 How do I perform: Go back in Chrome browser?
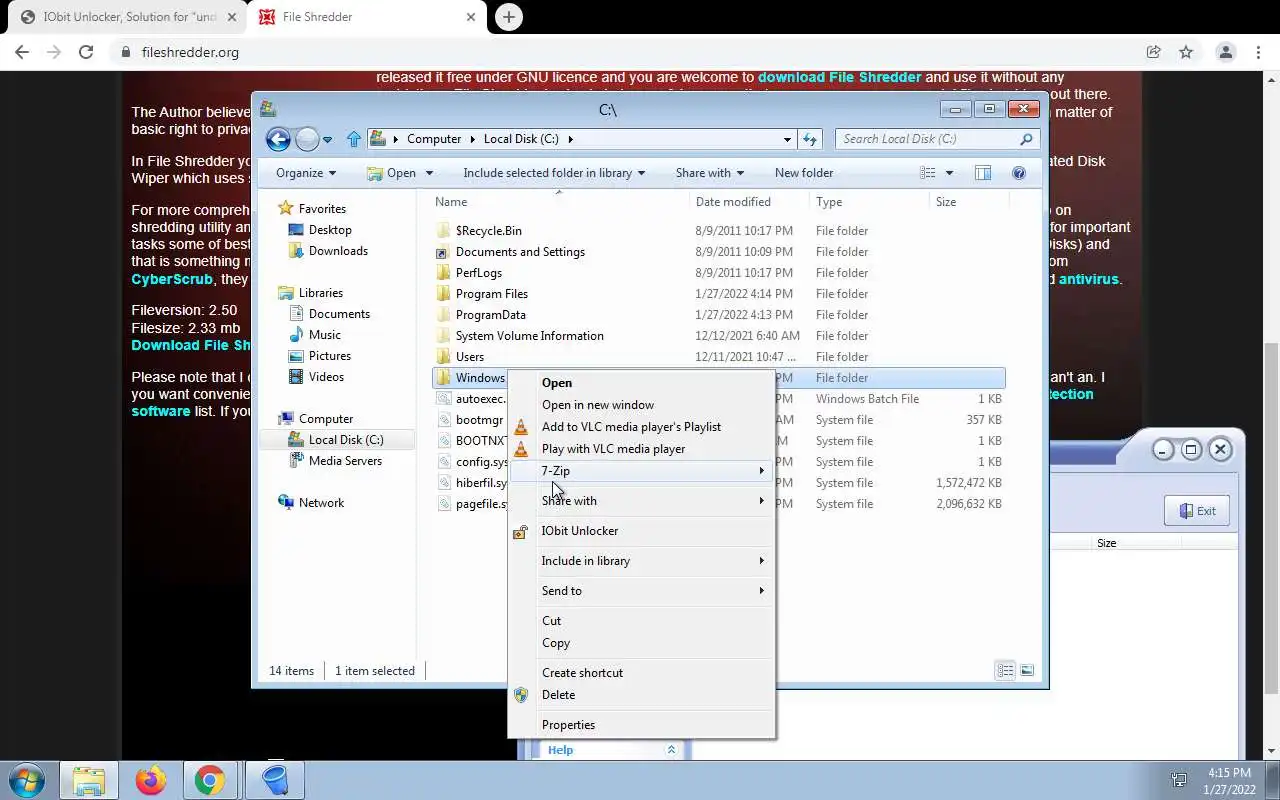tap(22, 52)
